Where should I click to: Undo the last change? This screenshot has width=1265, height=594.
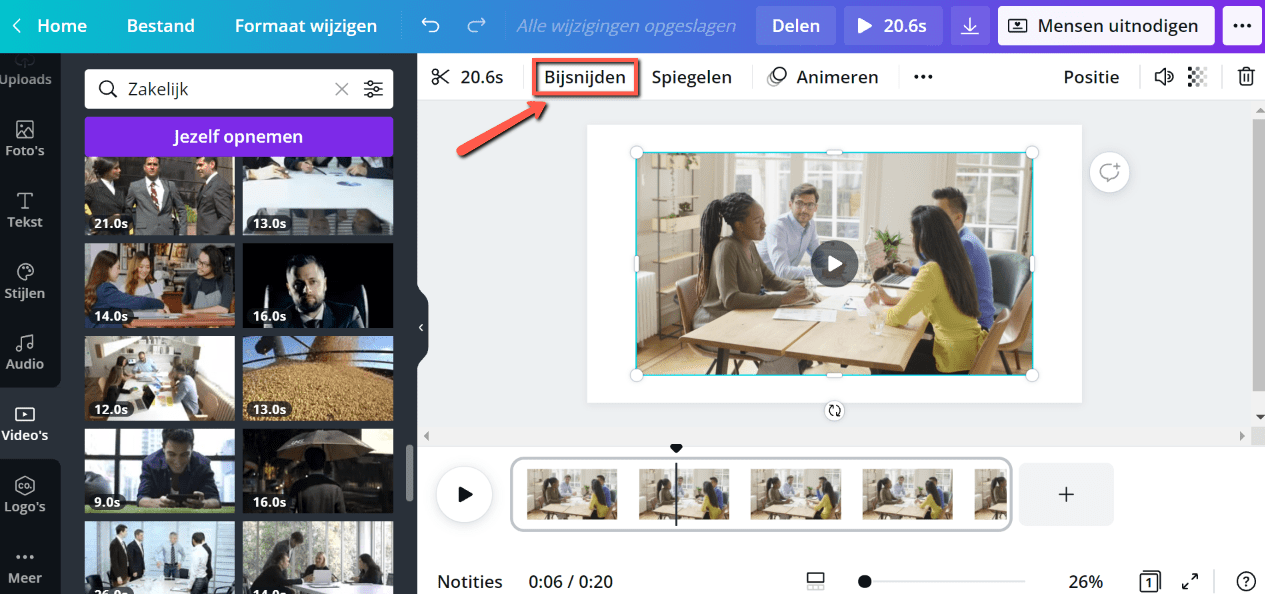[430, 26]
